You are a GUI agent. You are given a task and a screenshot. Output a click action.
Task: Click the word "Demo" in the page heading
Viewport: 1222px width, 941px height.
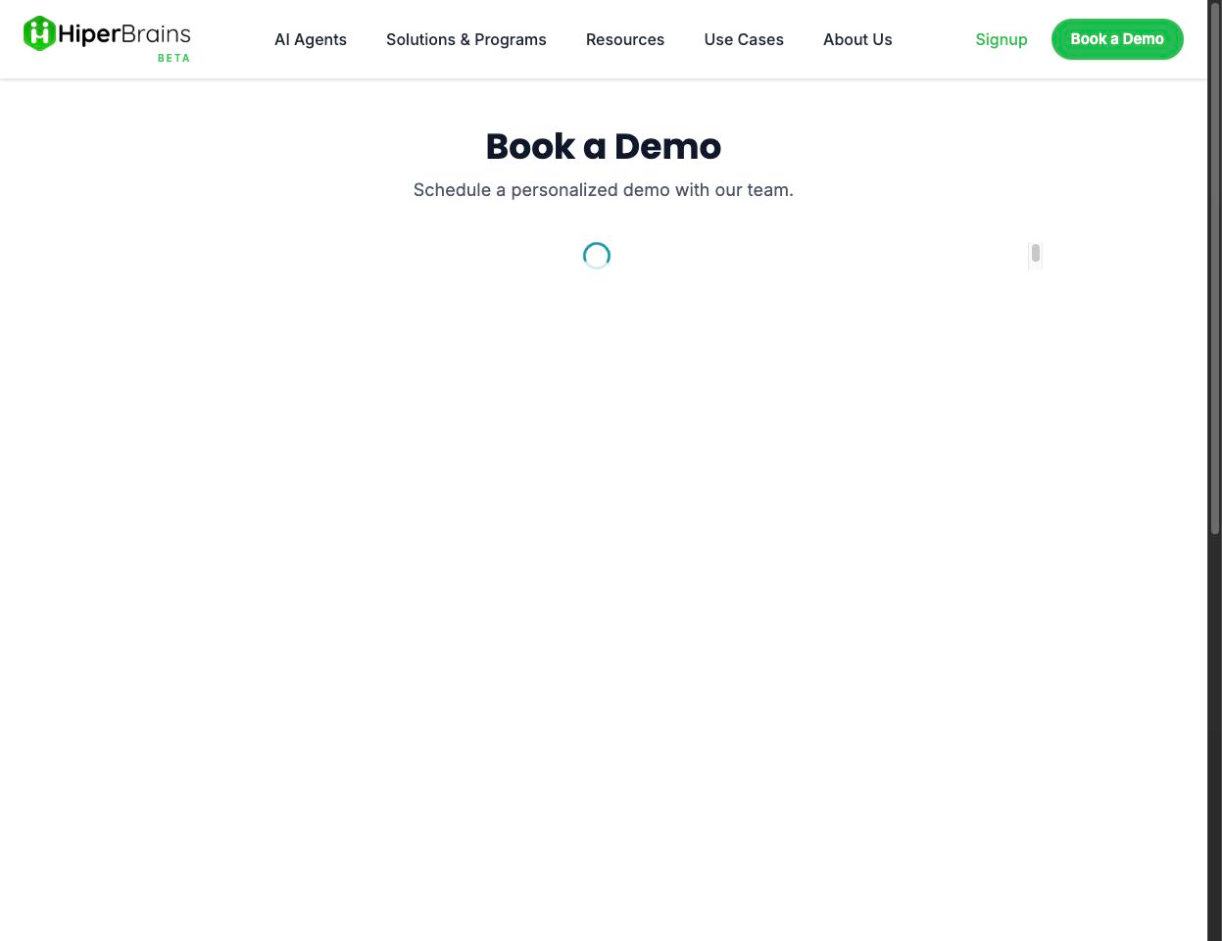pyautogui.click(x=667, y=146)
